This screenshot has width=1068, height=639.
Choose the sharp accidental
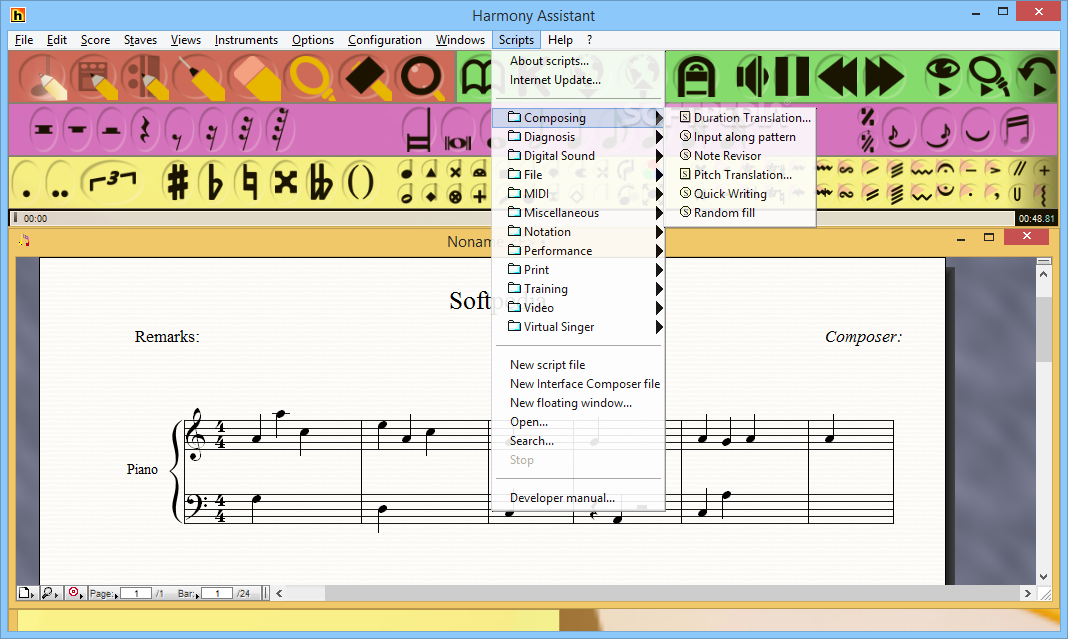(178, 182)
